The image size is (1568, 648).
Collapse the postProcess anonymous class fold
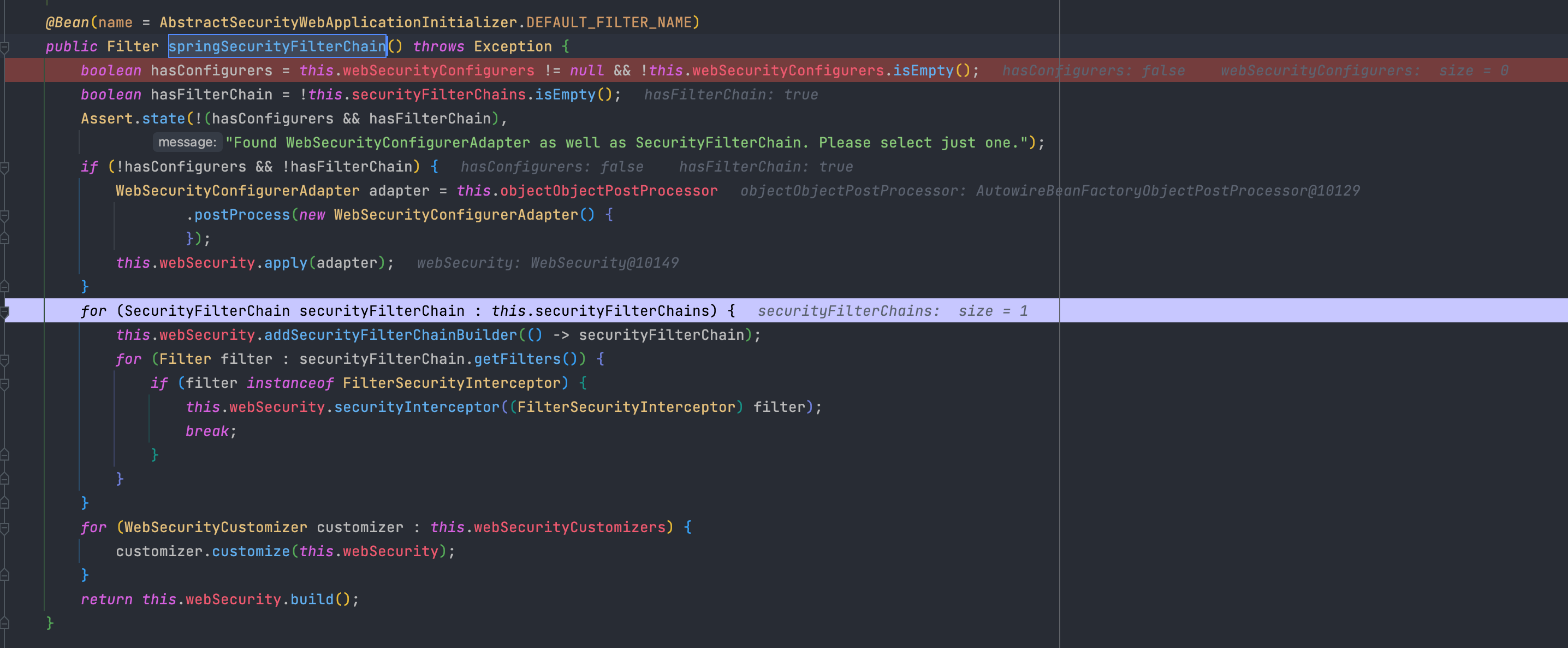coord(4,215)
